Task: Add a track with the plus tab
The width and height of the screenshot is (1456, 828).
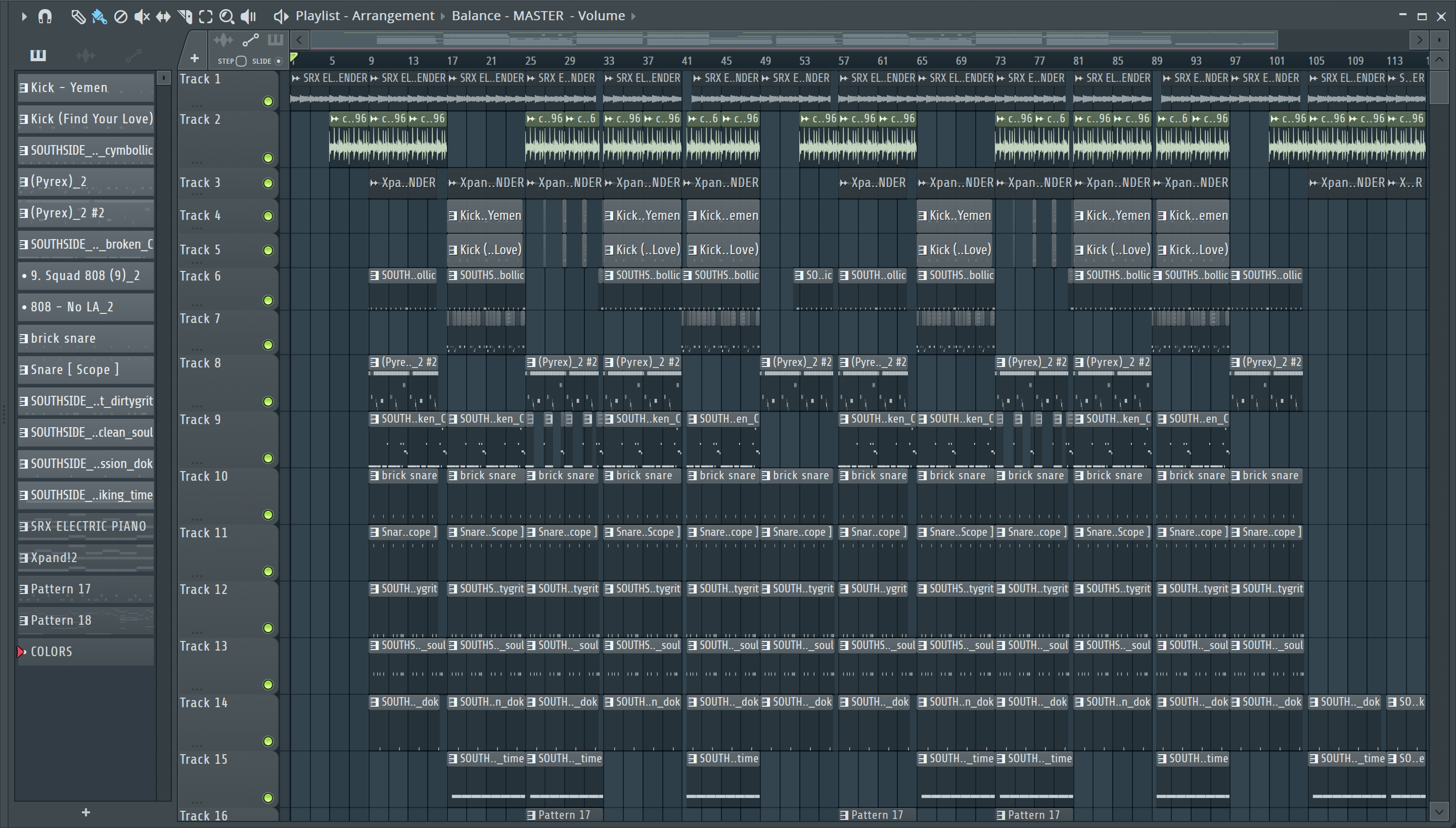Action: [194, 58]
